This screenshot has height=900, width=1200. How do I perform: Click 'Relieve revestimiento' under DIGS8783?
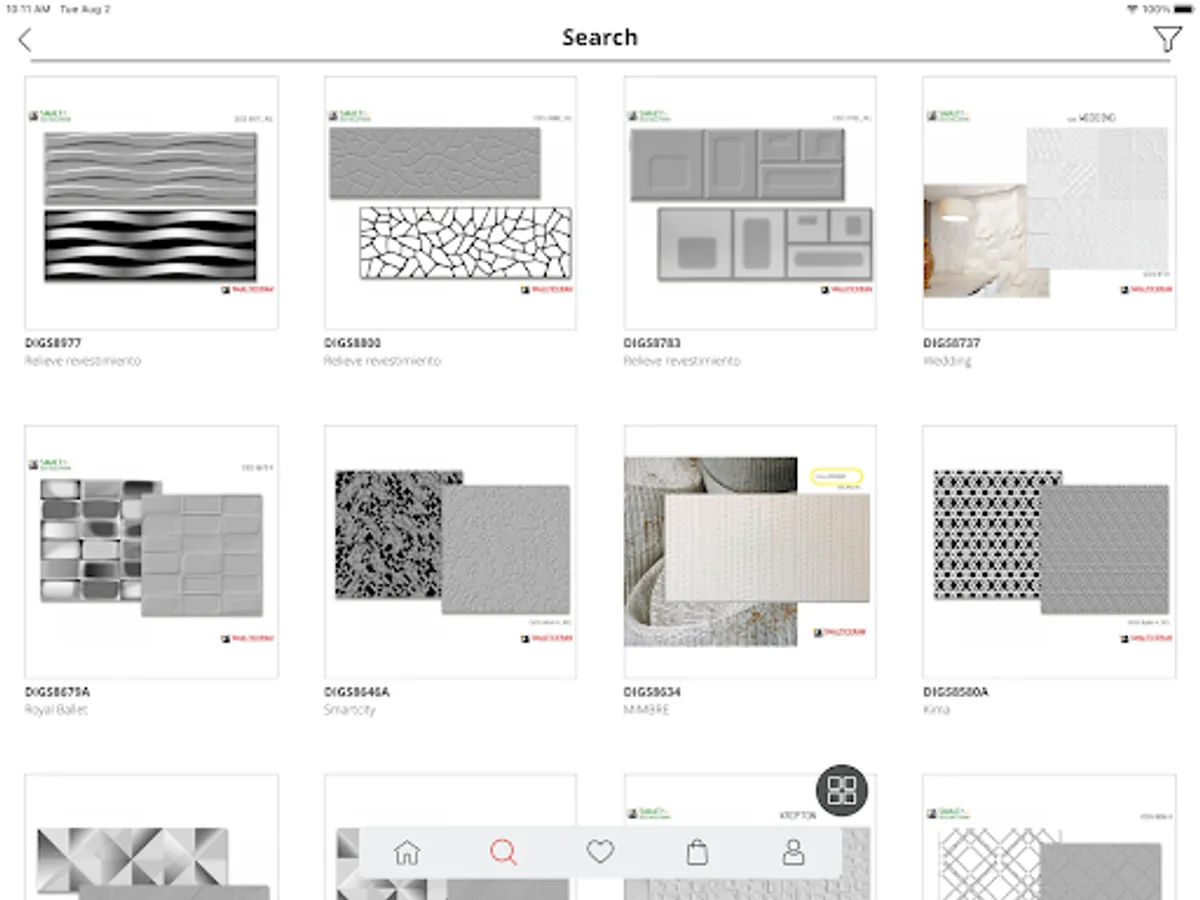click(x=682, y=361)
